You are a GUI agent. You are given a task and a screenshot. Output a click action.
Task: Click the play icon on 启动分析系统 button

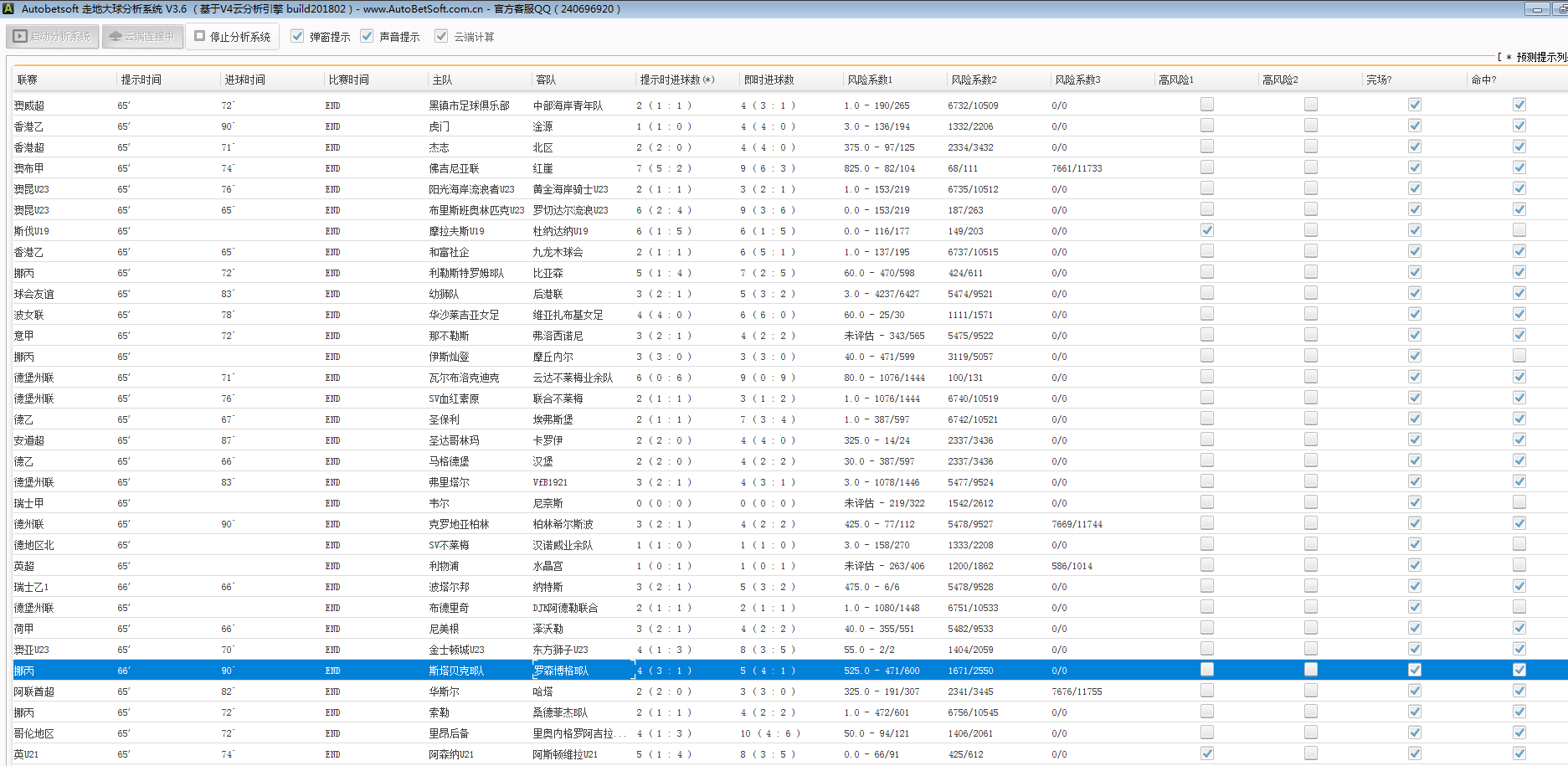(x=21, y=37)
